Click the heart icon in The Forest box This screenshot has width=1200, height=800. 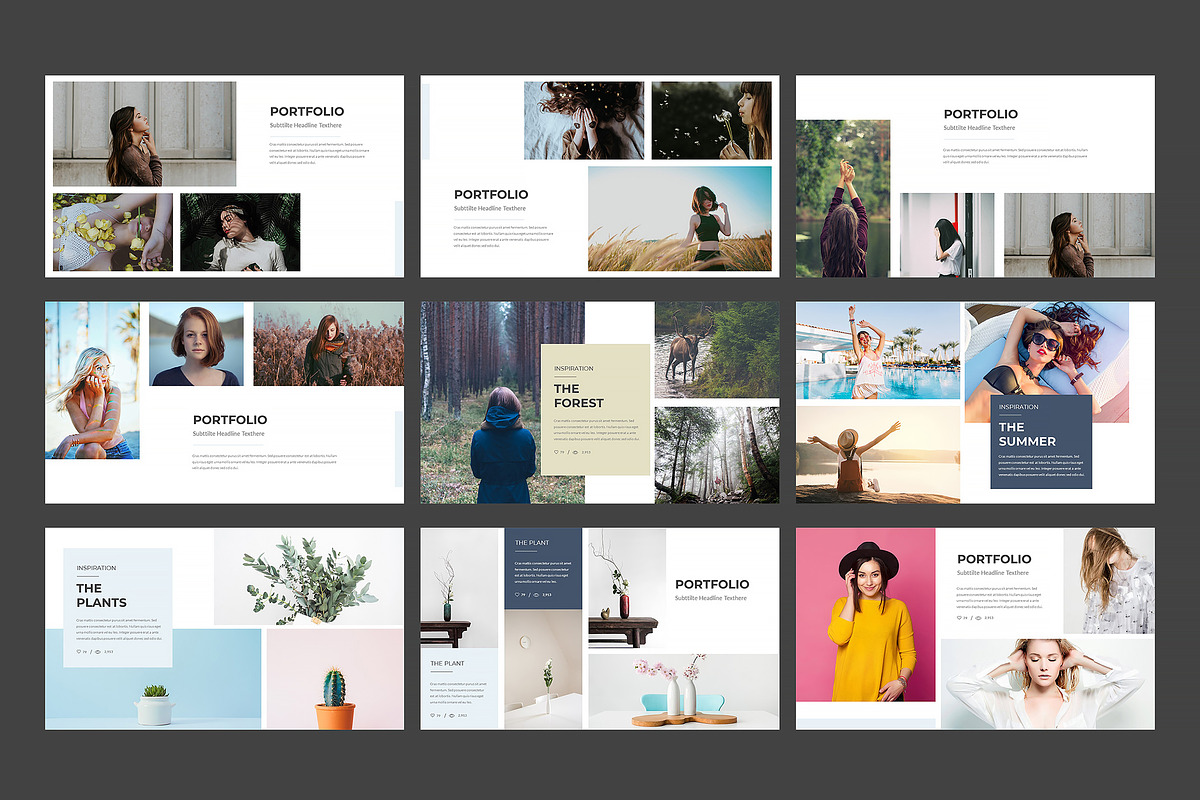pyautogui.click(x=557, y=452)
